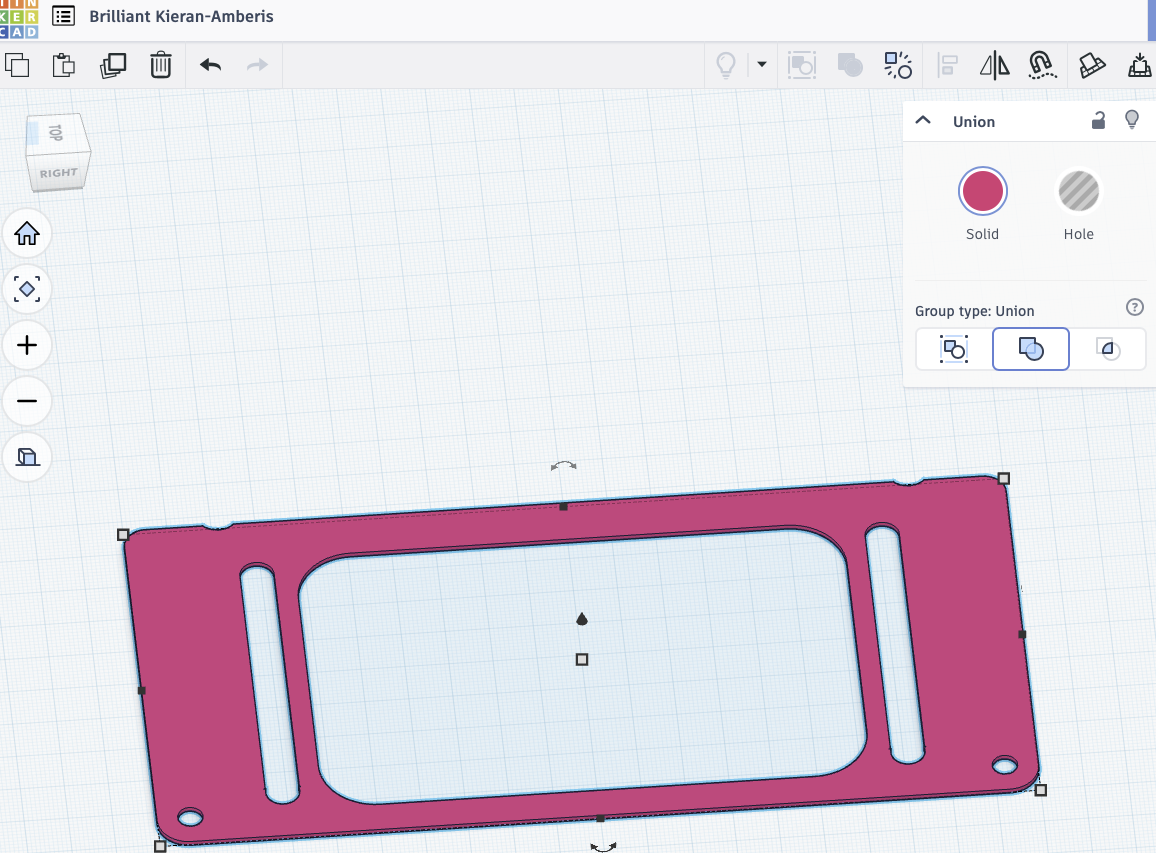The width and height of the screenshot is (1156, 853).
Task: Zoom in using the plus button
Action: [27, 345]
